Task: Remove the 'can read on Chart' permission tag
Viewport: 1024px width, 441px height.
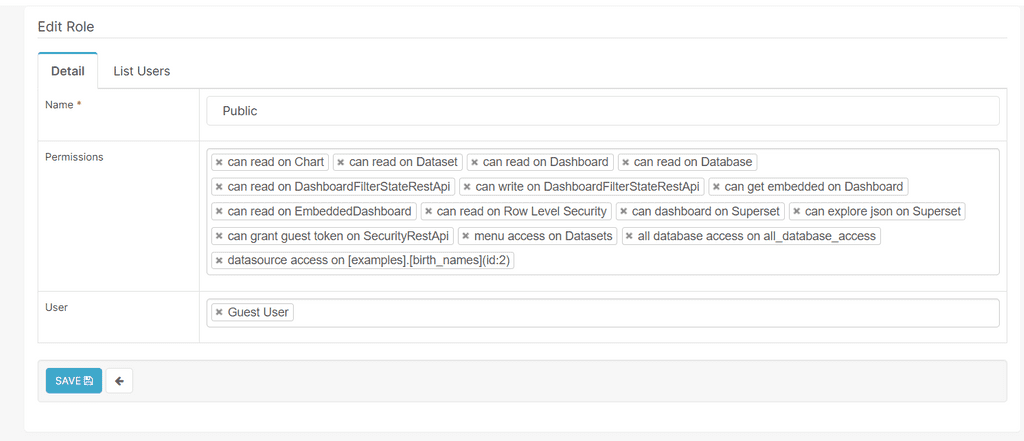Action: [x=219, y=162]
